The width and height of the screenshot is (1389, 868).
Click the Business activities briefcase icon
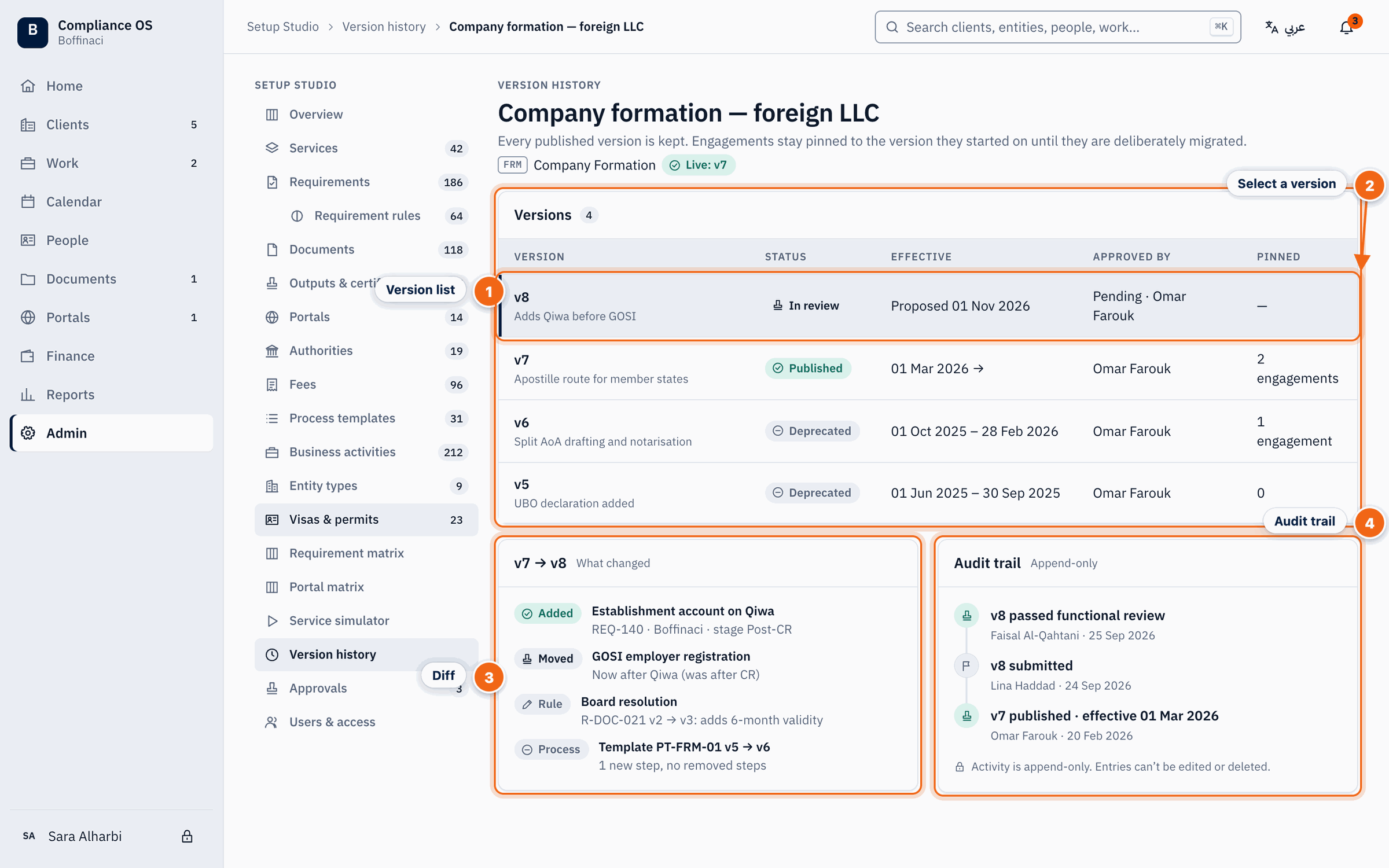coord(271,452)
